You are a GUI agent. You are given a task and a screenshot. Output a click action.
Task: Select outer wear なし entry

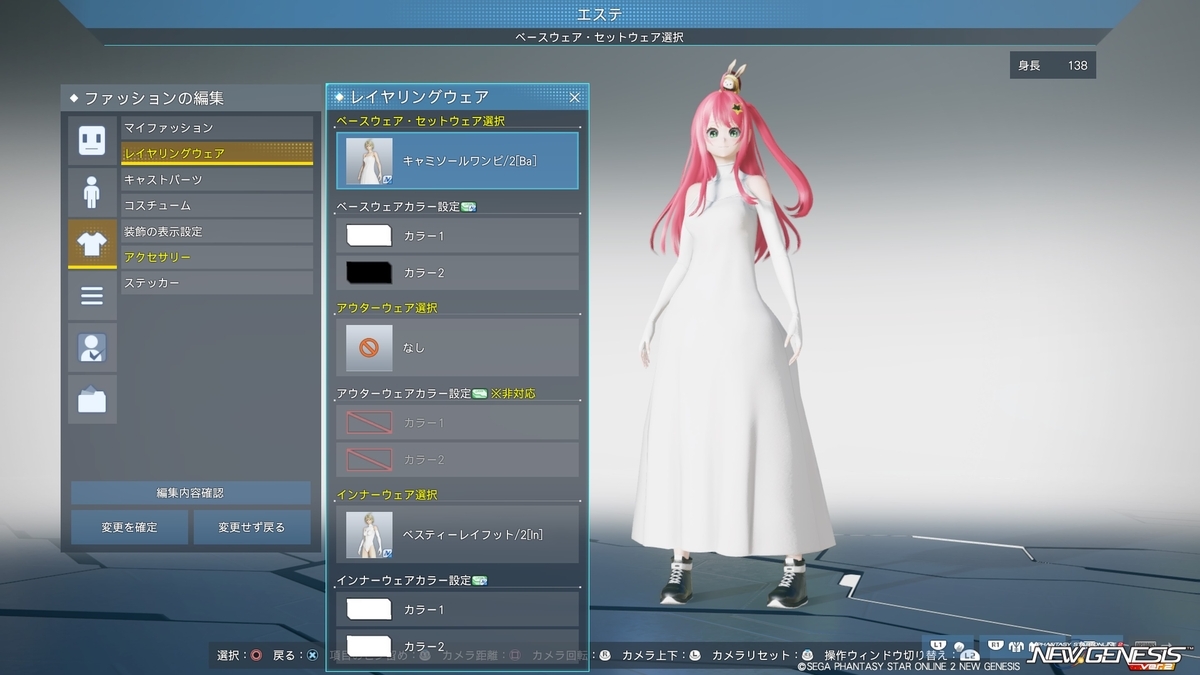[458, 347]
